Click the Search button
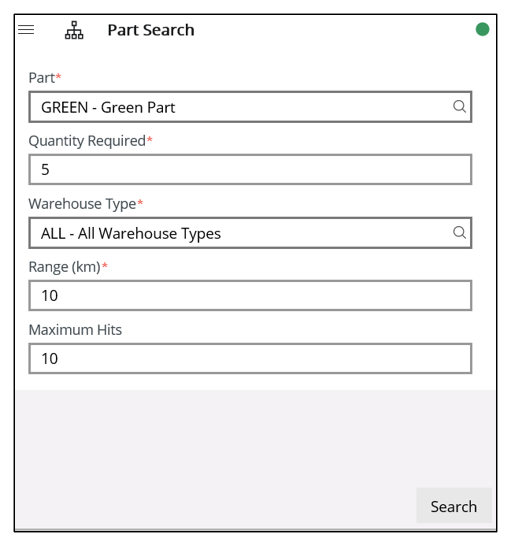The width and height of the screenshot is (508, 549). pos(454,506)
